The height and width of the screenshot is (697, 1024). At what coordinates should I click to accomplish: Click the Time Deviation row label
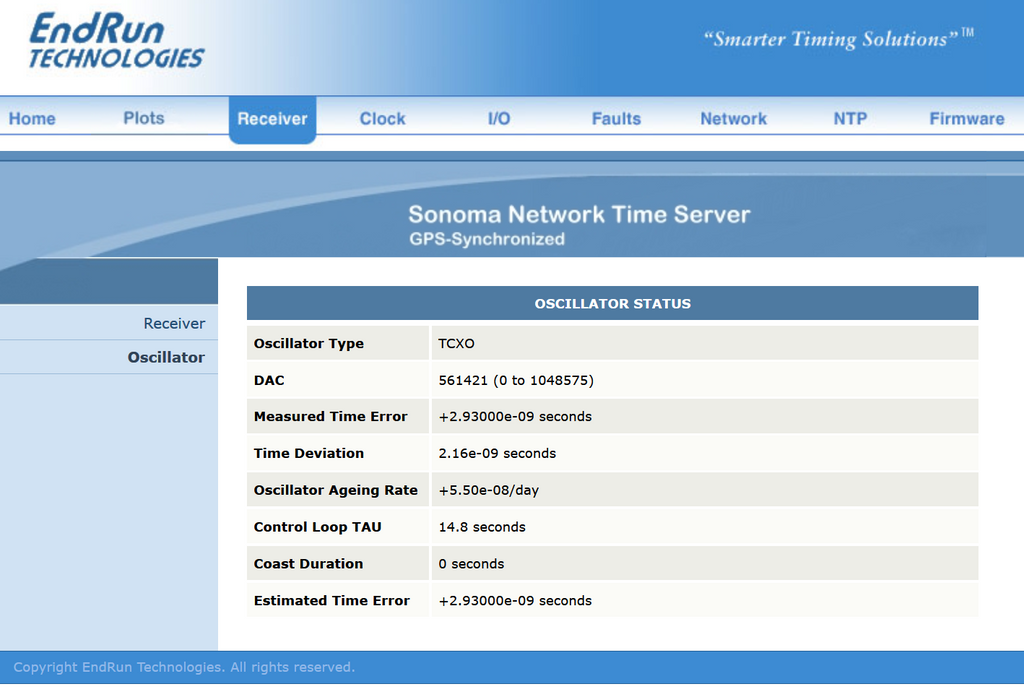(308, 453)
